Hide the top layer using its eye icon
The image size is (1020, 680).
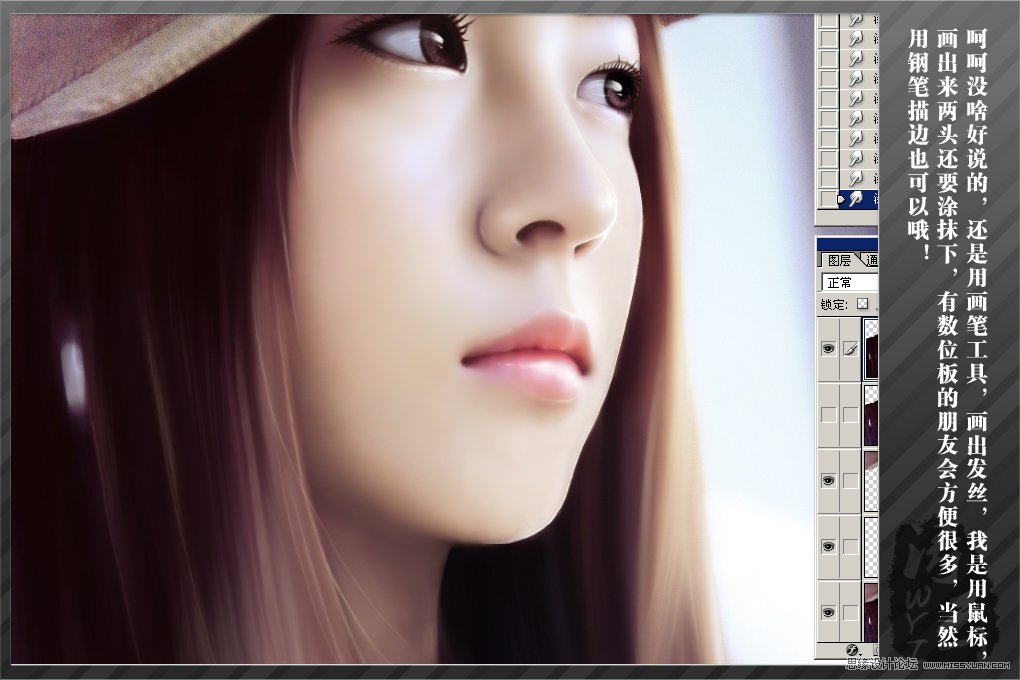pyautogui.click(x=828, y=348)
